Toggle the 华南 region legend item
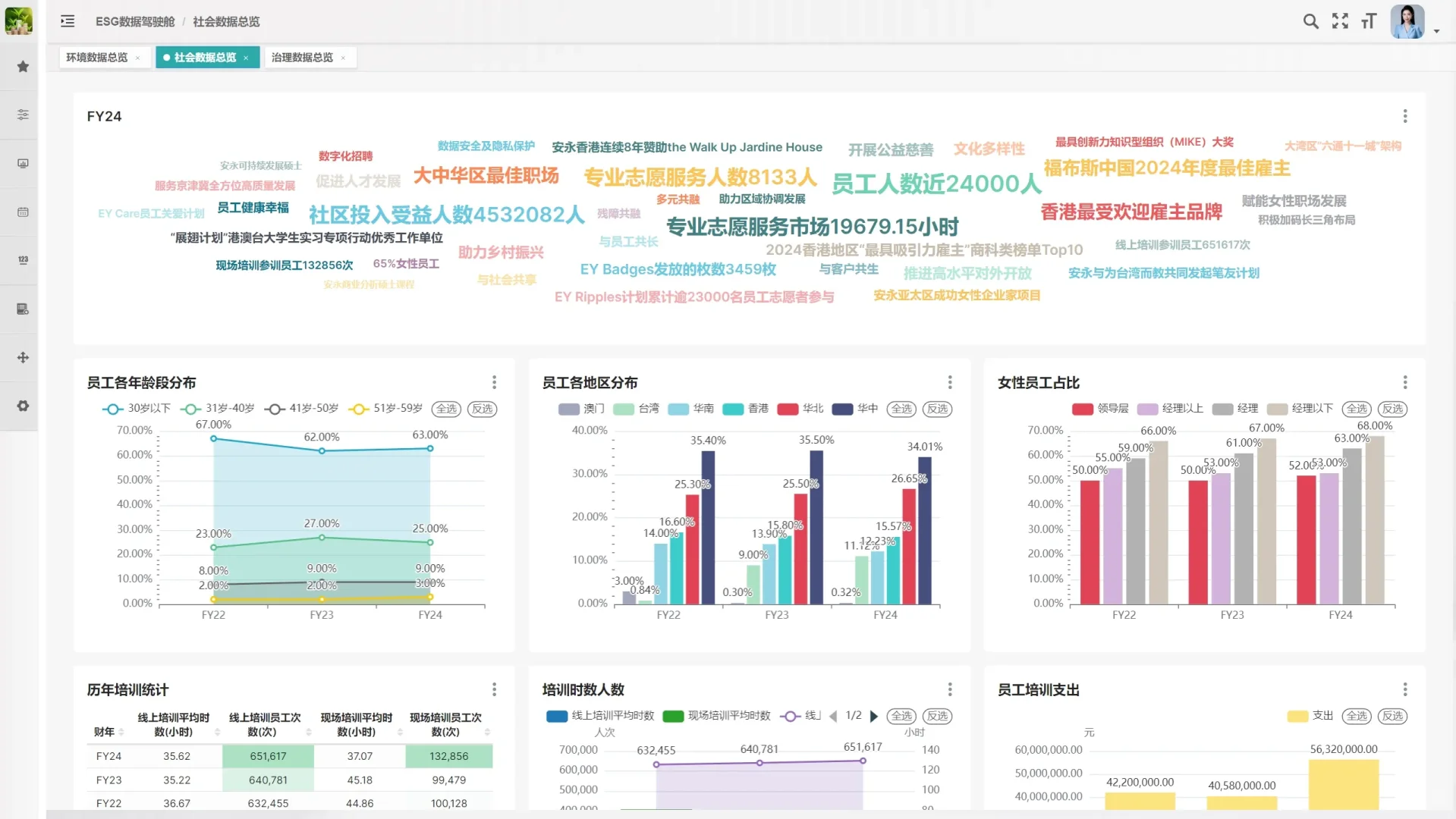Screen dimensions: 1456x819 coord(690,409)
